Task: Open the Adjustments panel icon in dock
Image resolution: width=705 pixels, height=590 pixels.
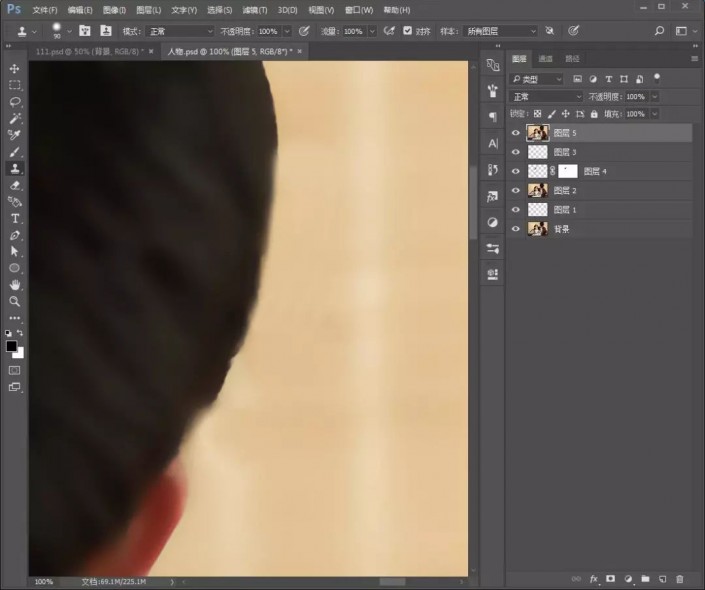Action: (x=493, y=222)
